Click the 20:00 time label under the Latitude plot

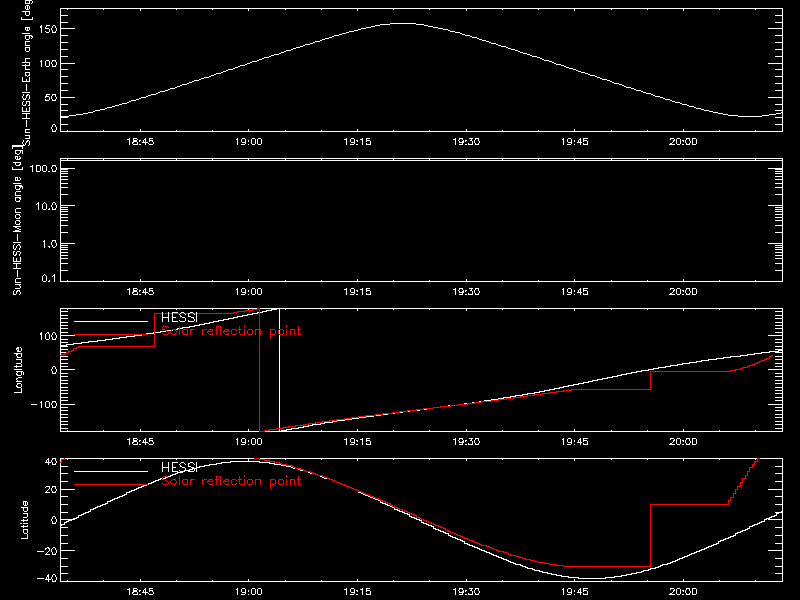coord(683,592)
